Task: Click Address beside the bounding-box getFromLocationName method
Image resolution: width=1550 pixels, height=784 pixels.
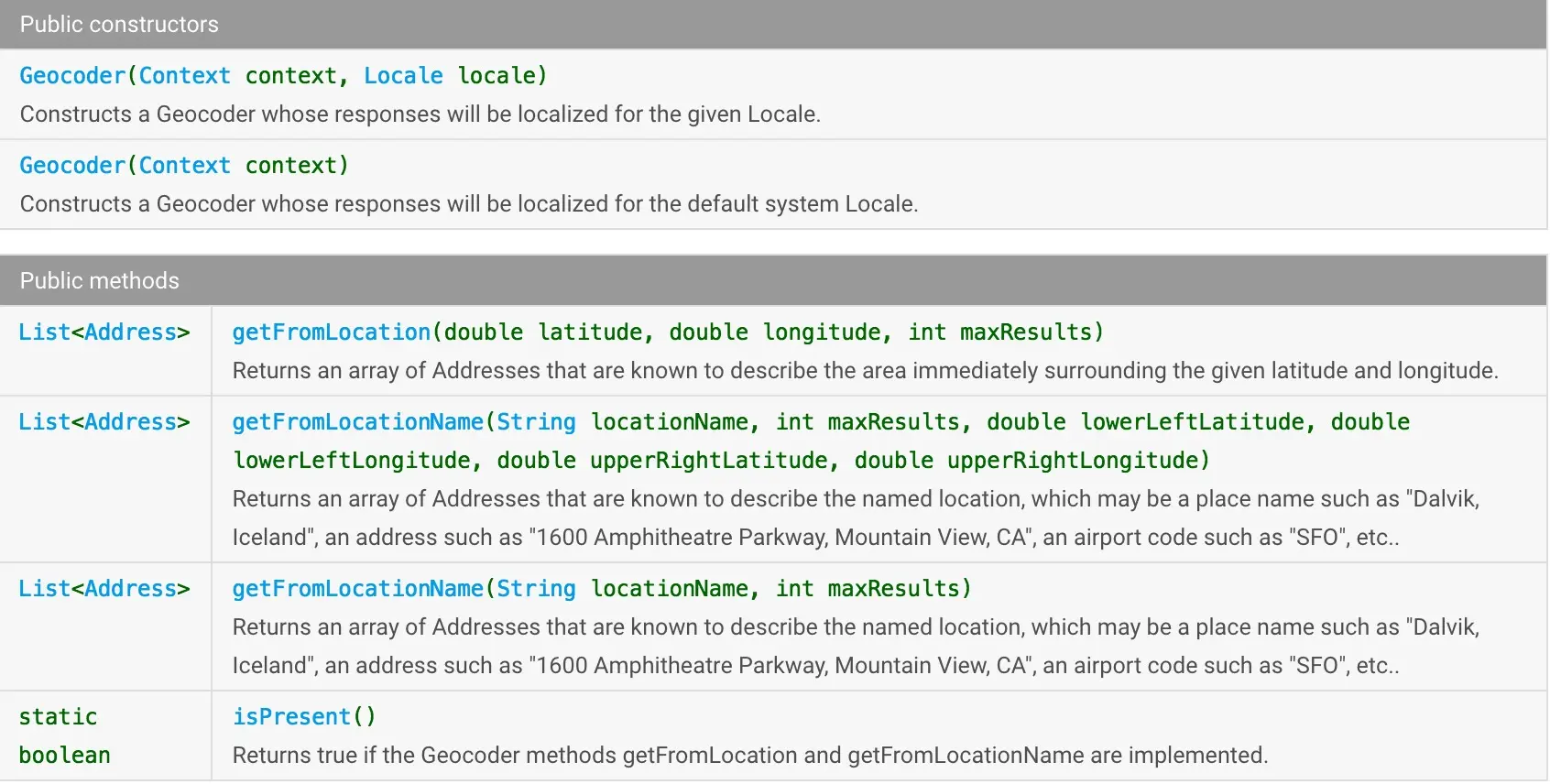Action: tap(130, 422)
